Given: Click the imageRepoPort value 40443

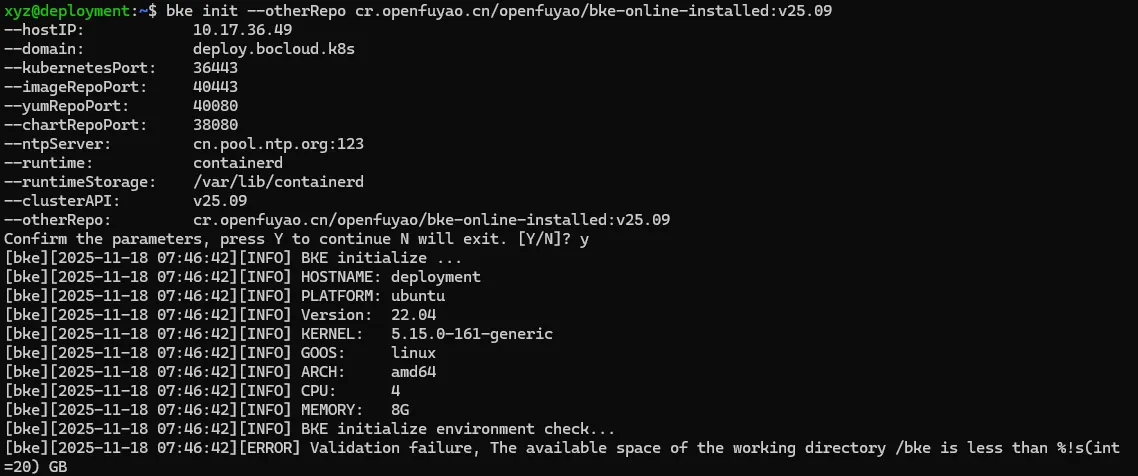Looking at the screenshot, I should (x=215, y=86).
